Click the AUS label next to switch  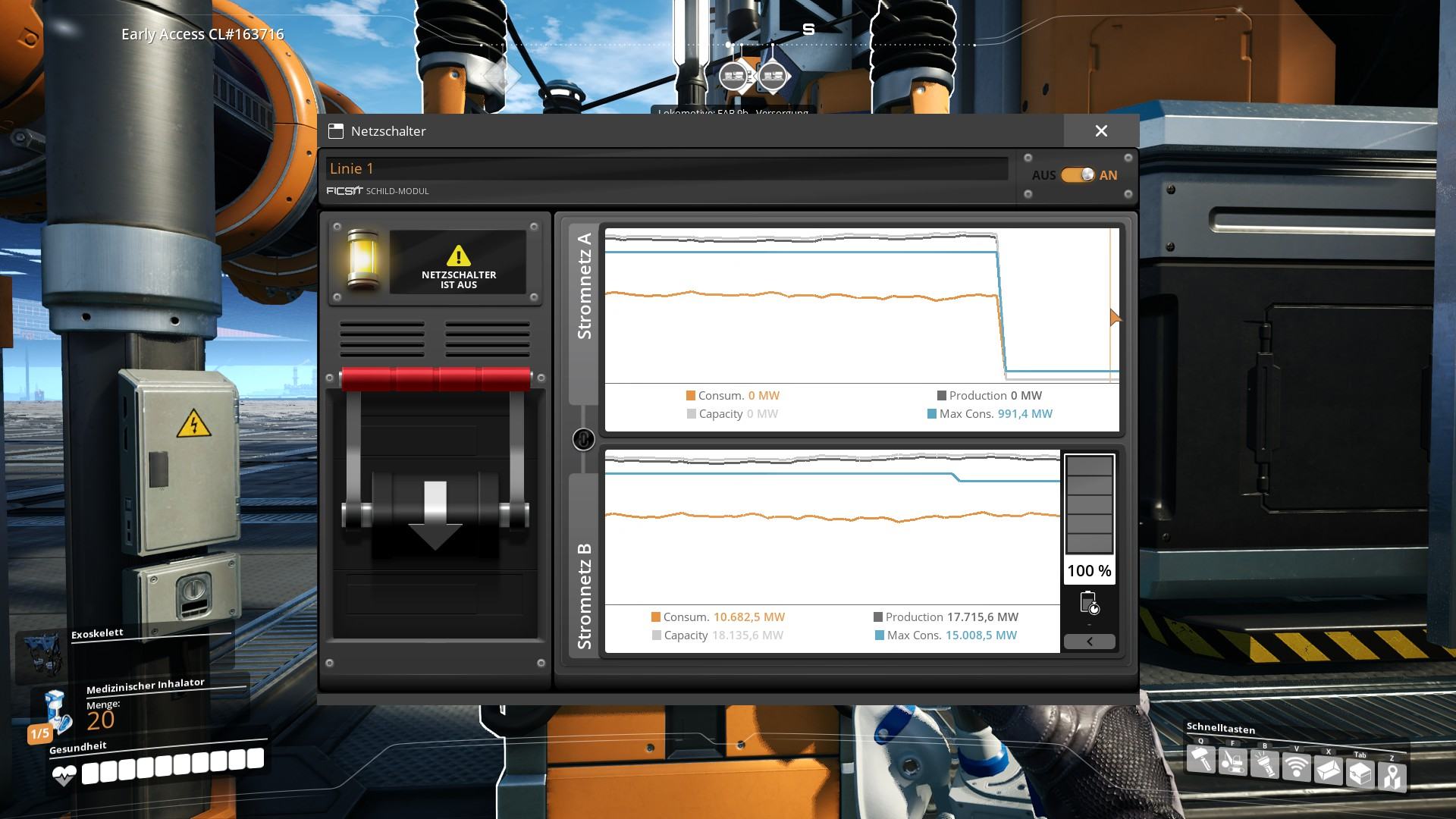pos(1043,175)
